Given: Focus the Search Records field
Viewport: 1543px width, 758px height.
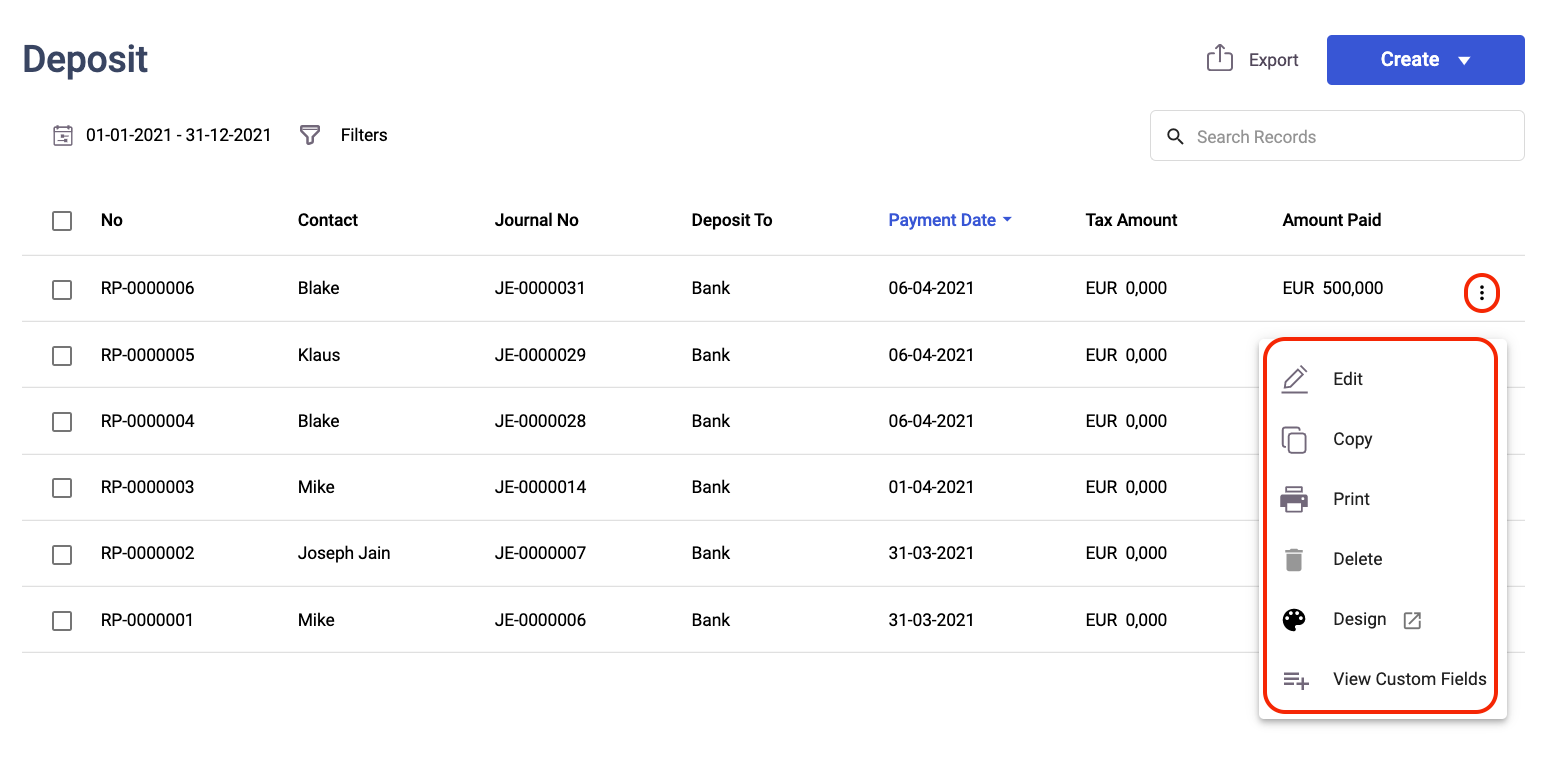Looking at the screenshot, I should click(1337, 136).
